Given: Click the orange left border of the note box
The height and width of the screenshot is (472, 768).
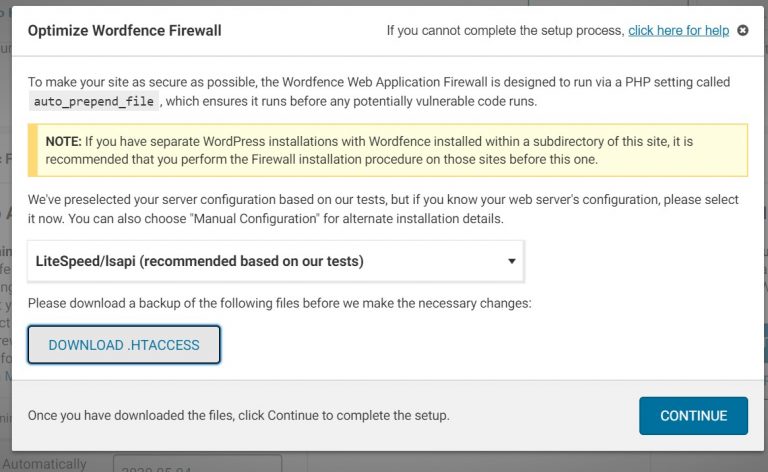Looking at the screenshot, I should point(32,150).
